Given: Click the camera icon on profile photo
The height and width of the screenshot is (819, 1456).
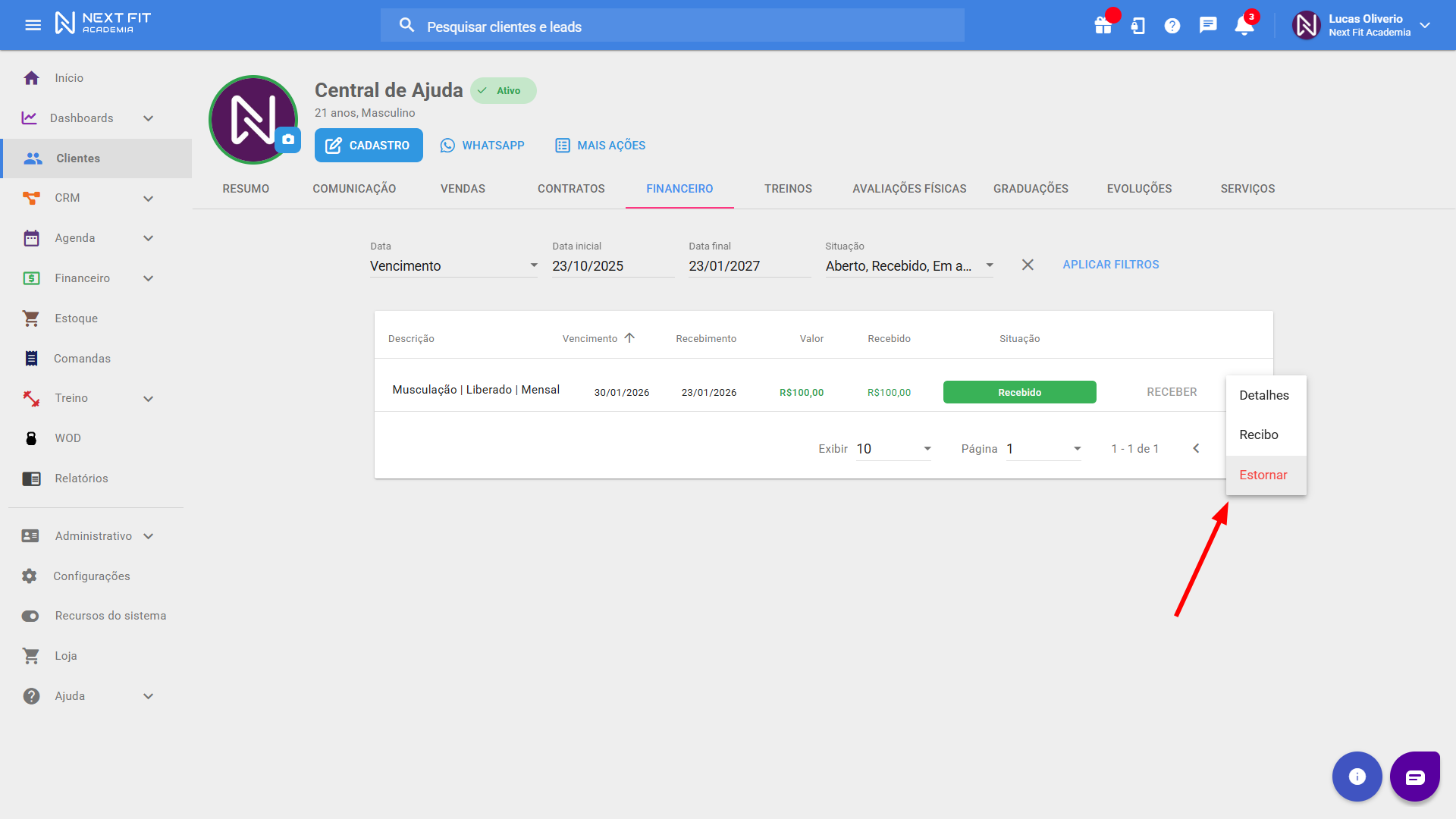Looking at the screenshot, I should (x=288, y=140).
